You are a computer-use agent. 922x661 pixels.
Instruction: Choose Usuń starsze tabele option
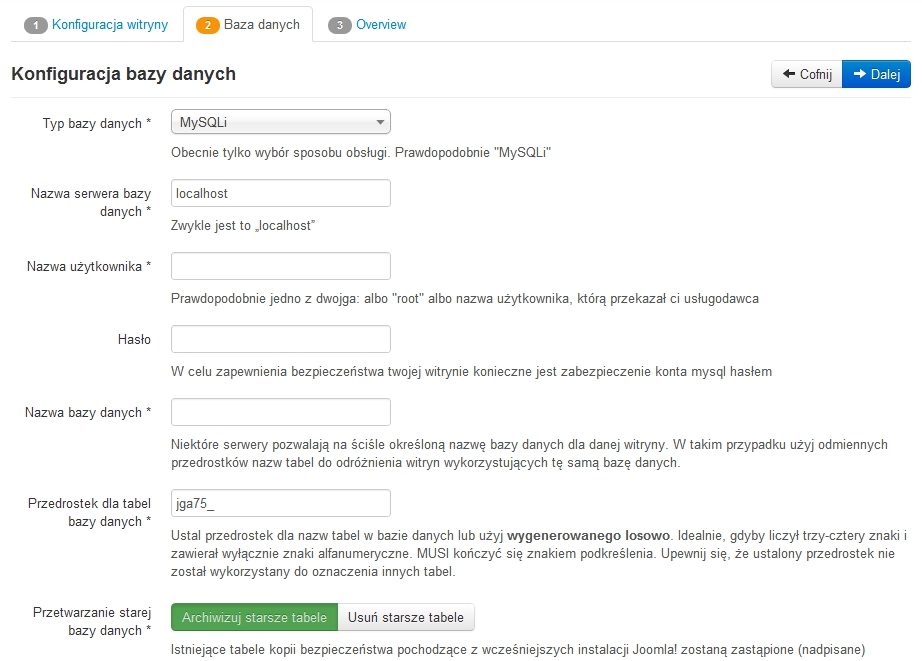(406, 617)
